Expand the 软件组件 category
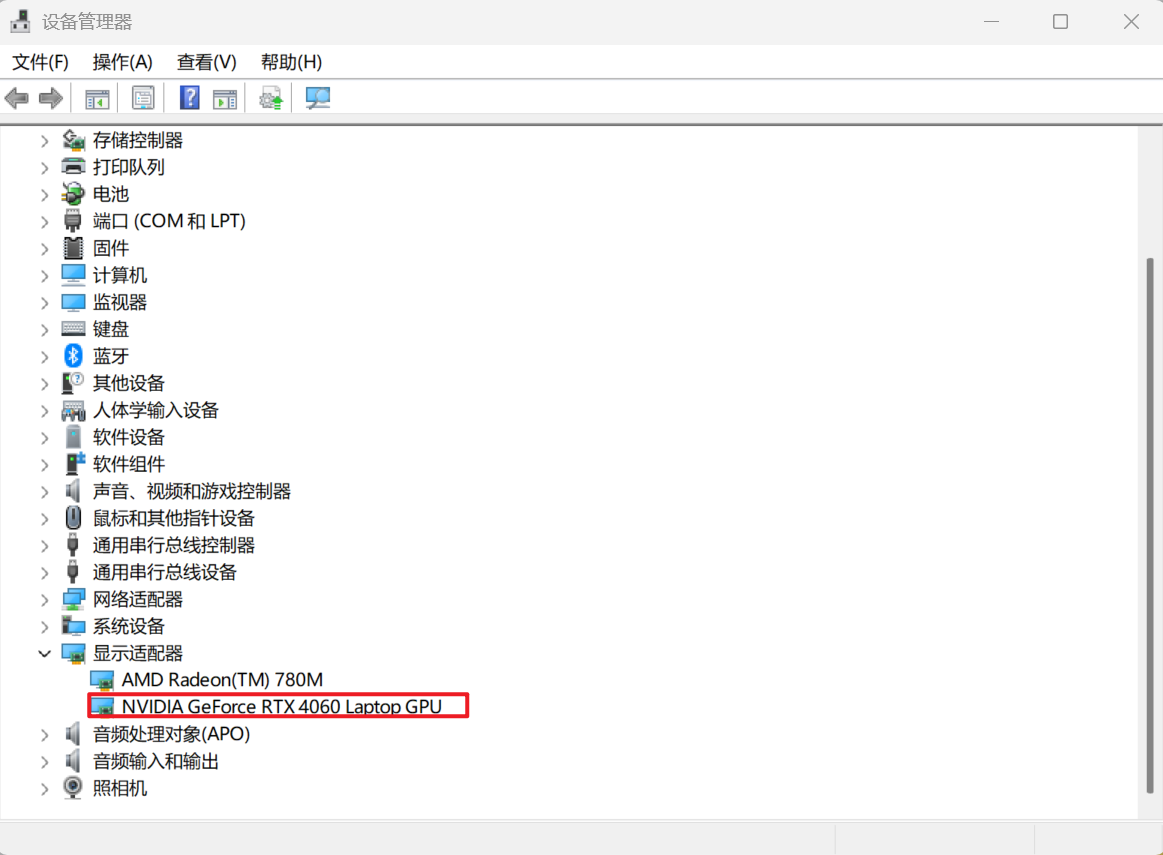1163x855 pixels. tap(45, 465)
